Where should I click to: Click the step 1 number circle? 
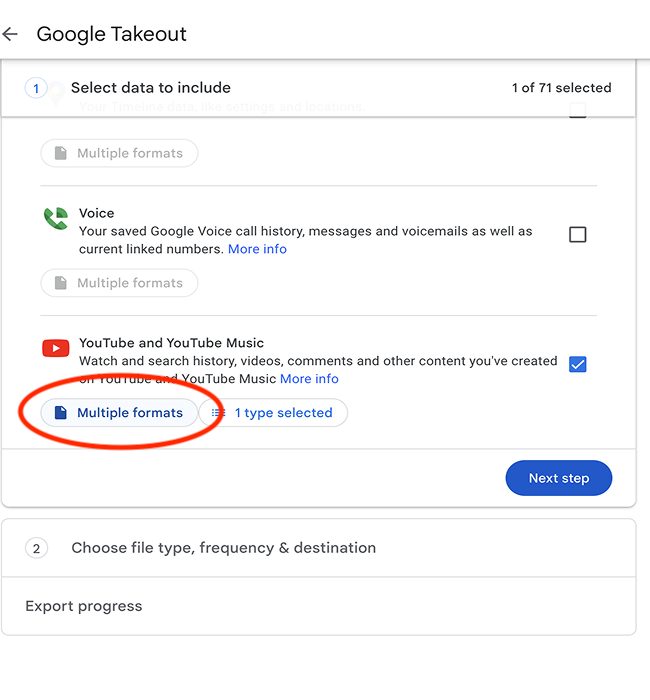tap(36, 88)
